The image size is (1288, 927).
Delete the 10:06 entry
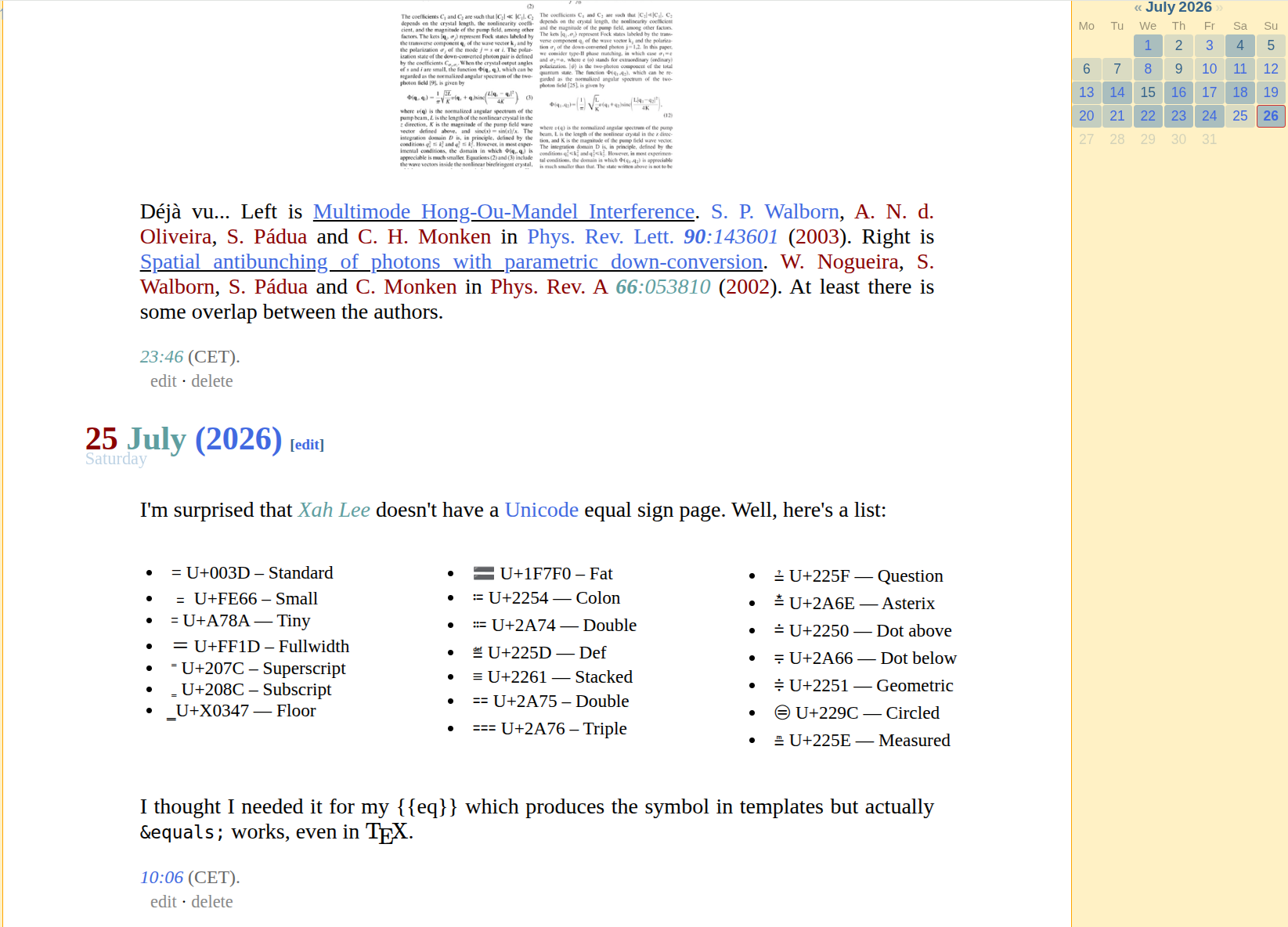point(212,901)
